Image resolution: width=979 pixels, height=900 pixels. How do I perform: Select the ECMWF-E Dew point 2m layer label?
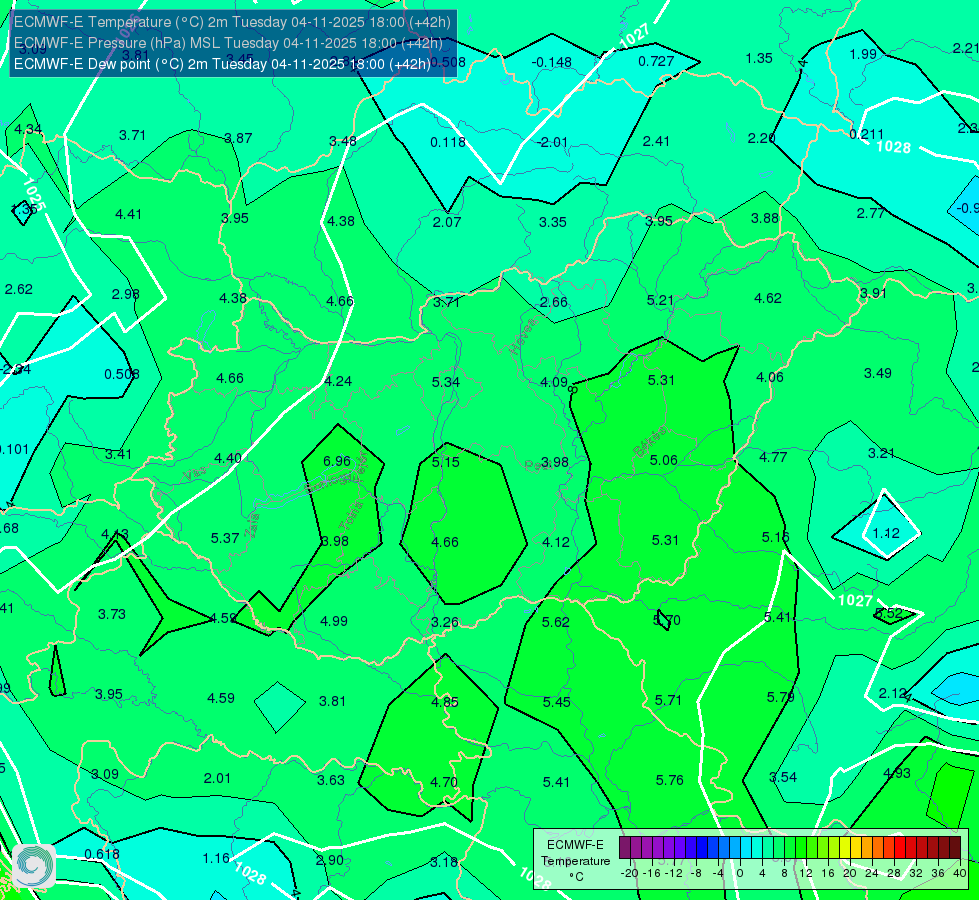tap(222, 64)
